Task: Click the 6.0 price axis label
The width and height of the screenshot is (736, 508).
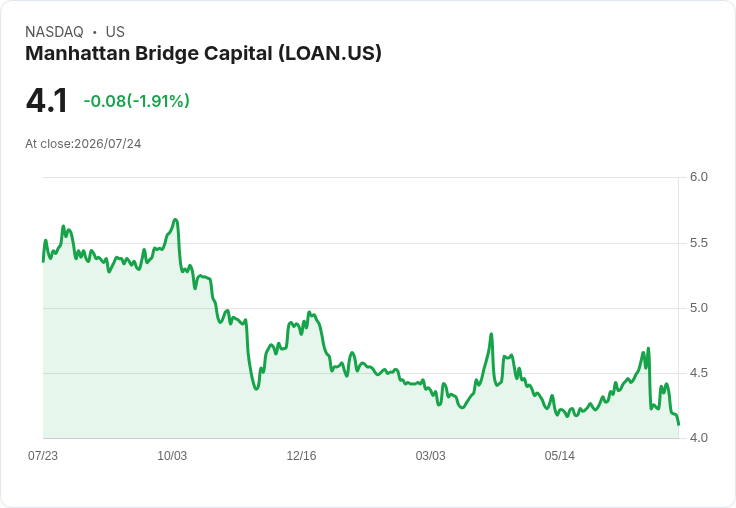Action: [698, 177]
